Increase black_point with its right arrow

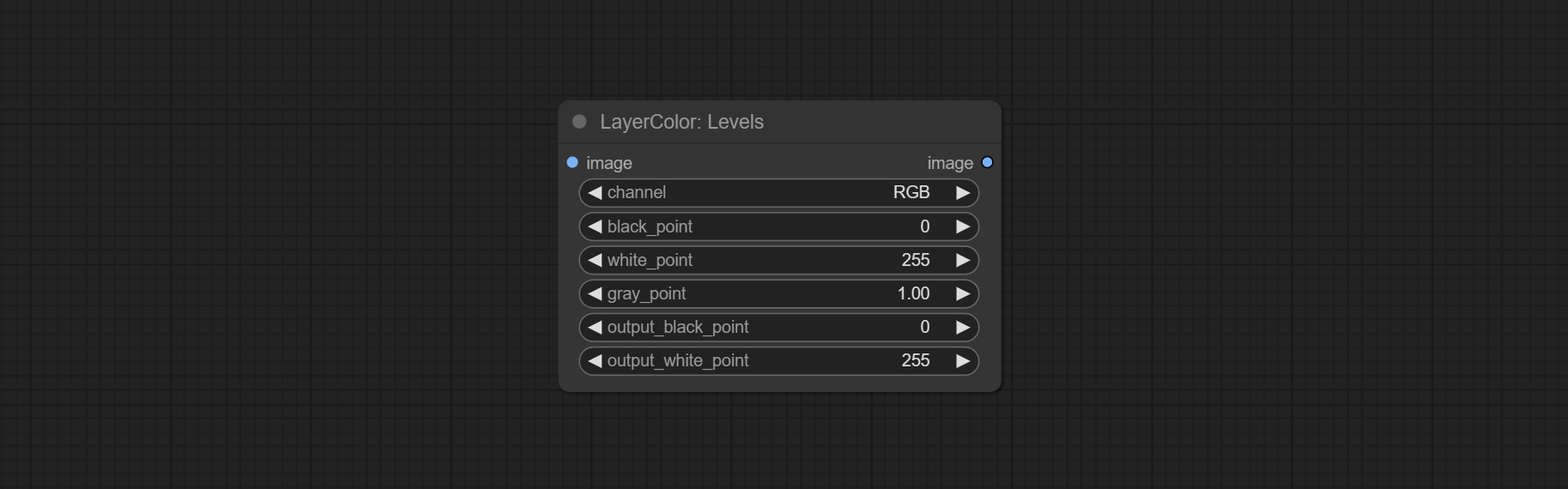coord(963,226)
